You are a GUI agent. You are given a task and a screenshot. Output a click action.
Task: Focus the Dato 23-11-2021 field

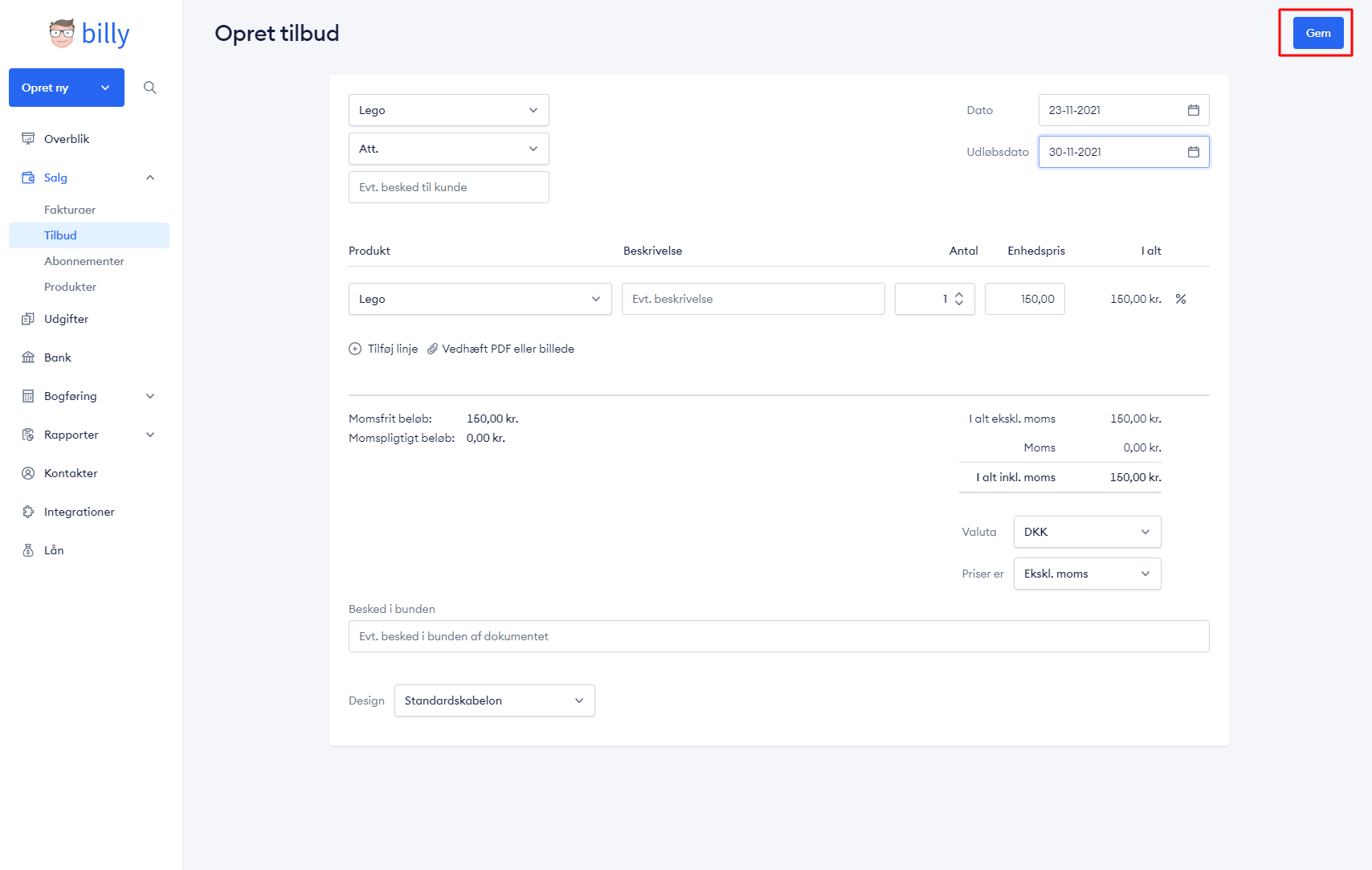point(1124,110)
